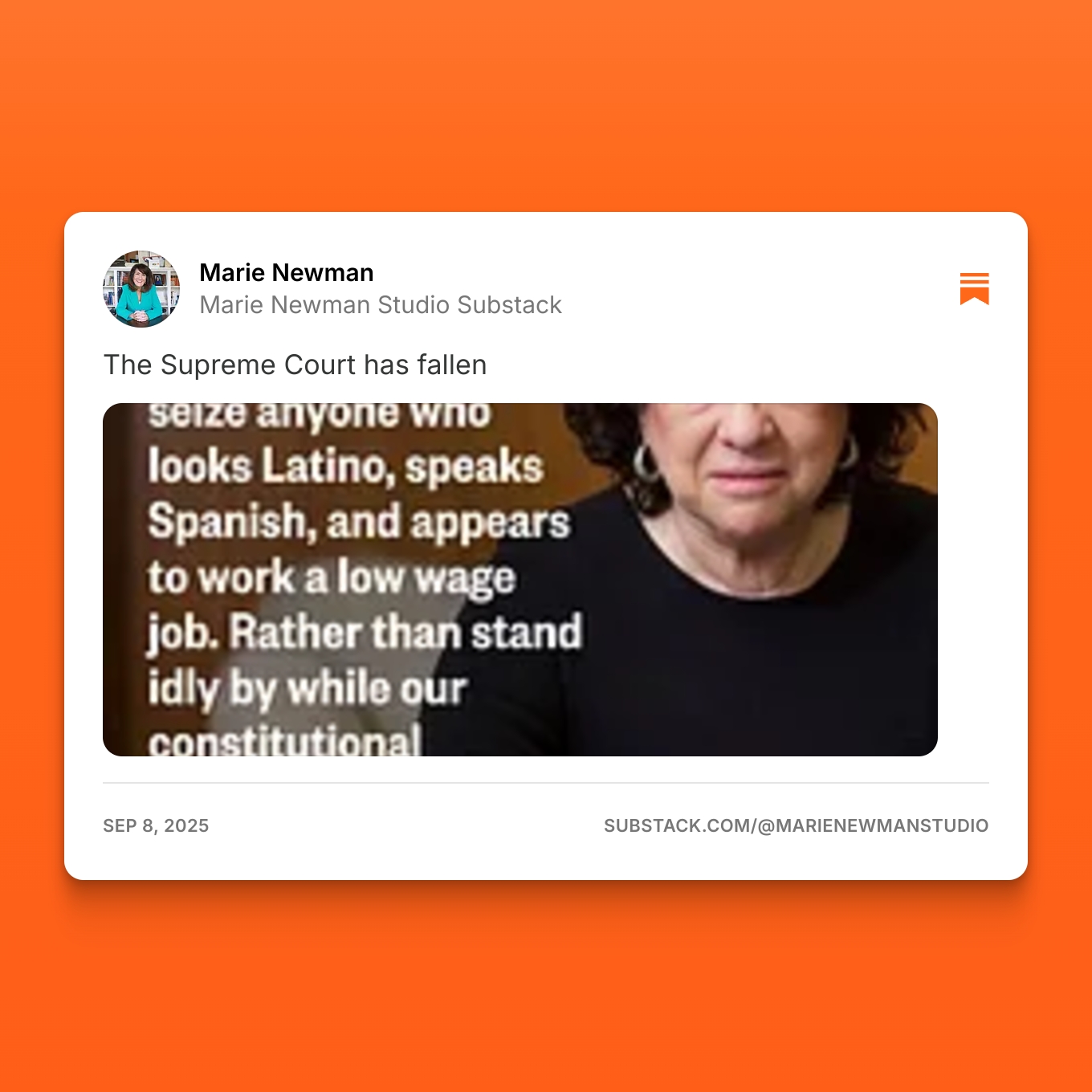Click the 'seize anyone who' line in image
This screenshot has width=1092, height=1092.
[319, 415]
